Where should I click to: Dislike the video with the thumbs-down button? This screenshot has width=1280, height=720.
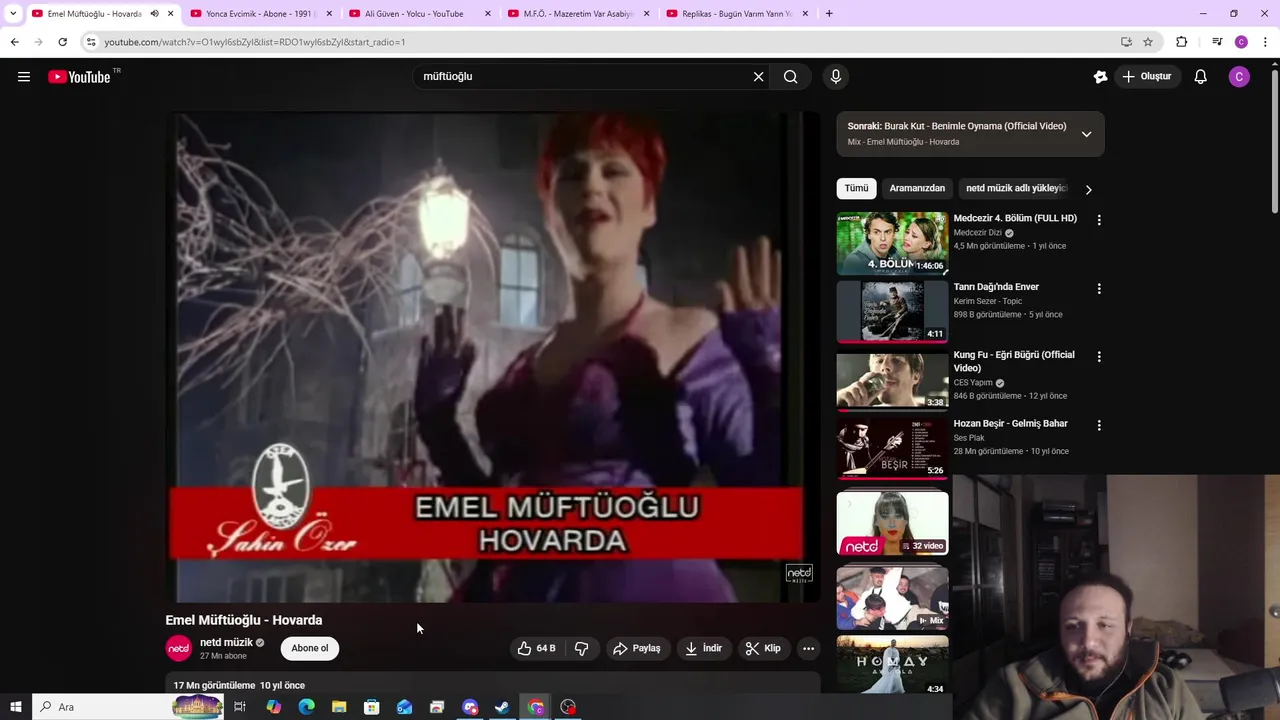pos(581,649)
